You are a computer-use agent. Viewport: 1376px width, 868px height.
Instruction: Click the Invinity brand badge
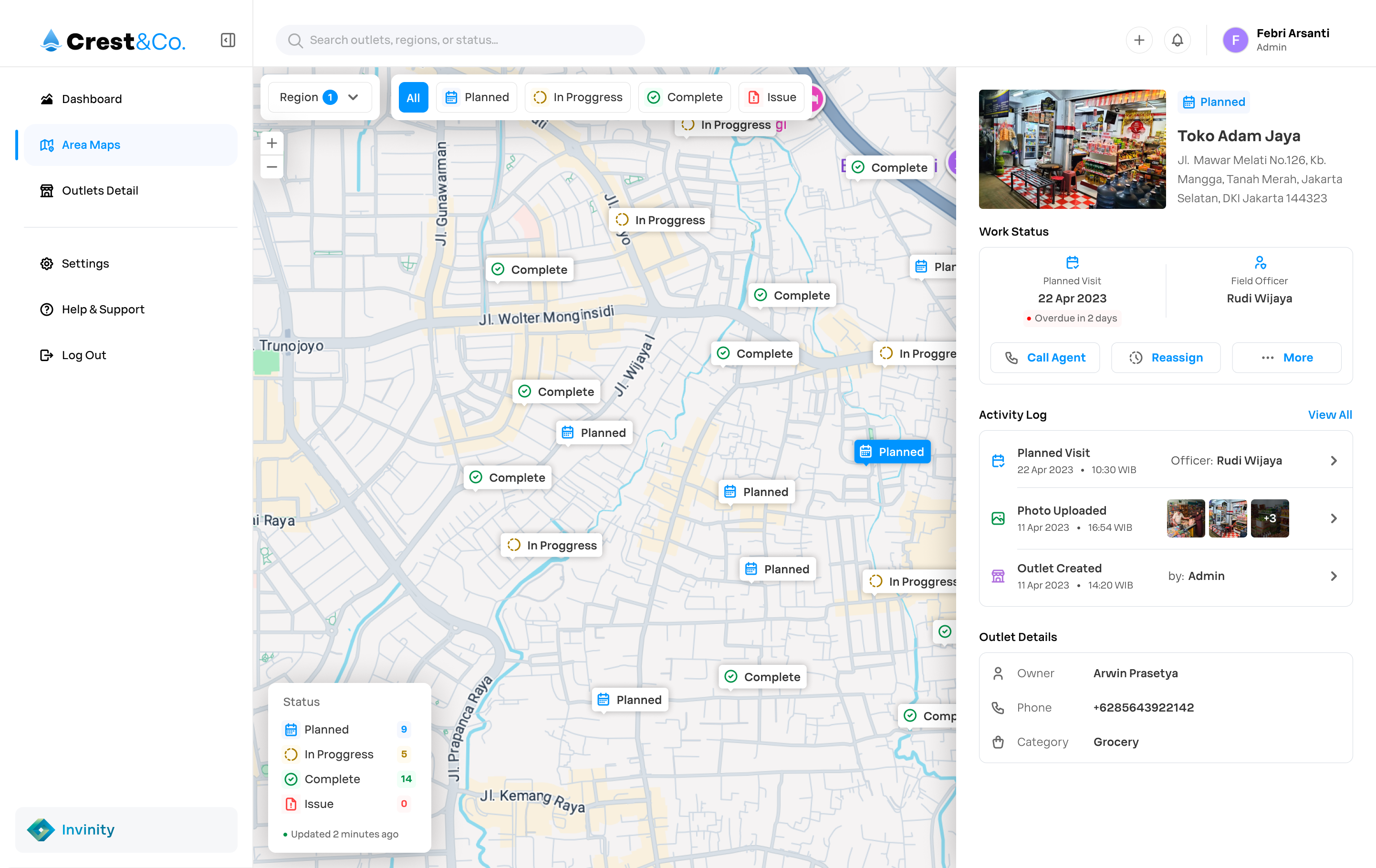[x=126, y=829]
